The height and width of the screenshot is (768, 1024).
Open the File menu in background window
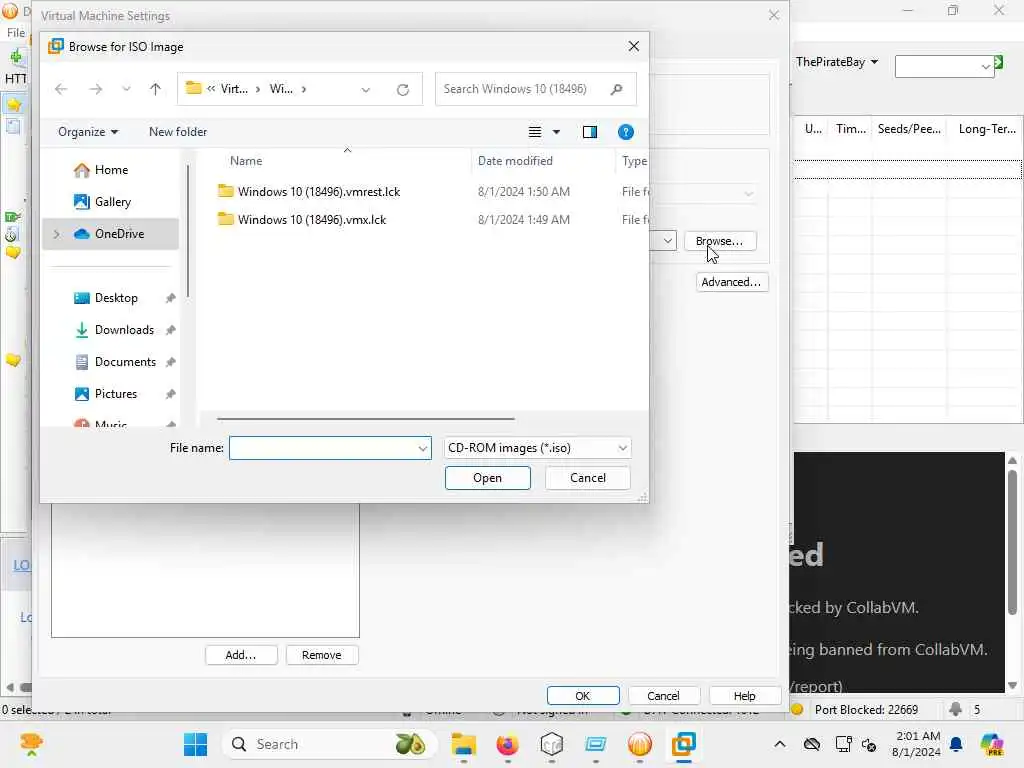point(16,33)
